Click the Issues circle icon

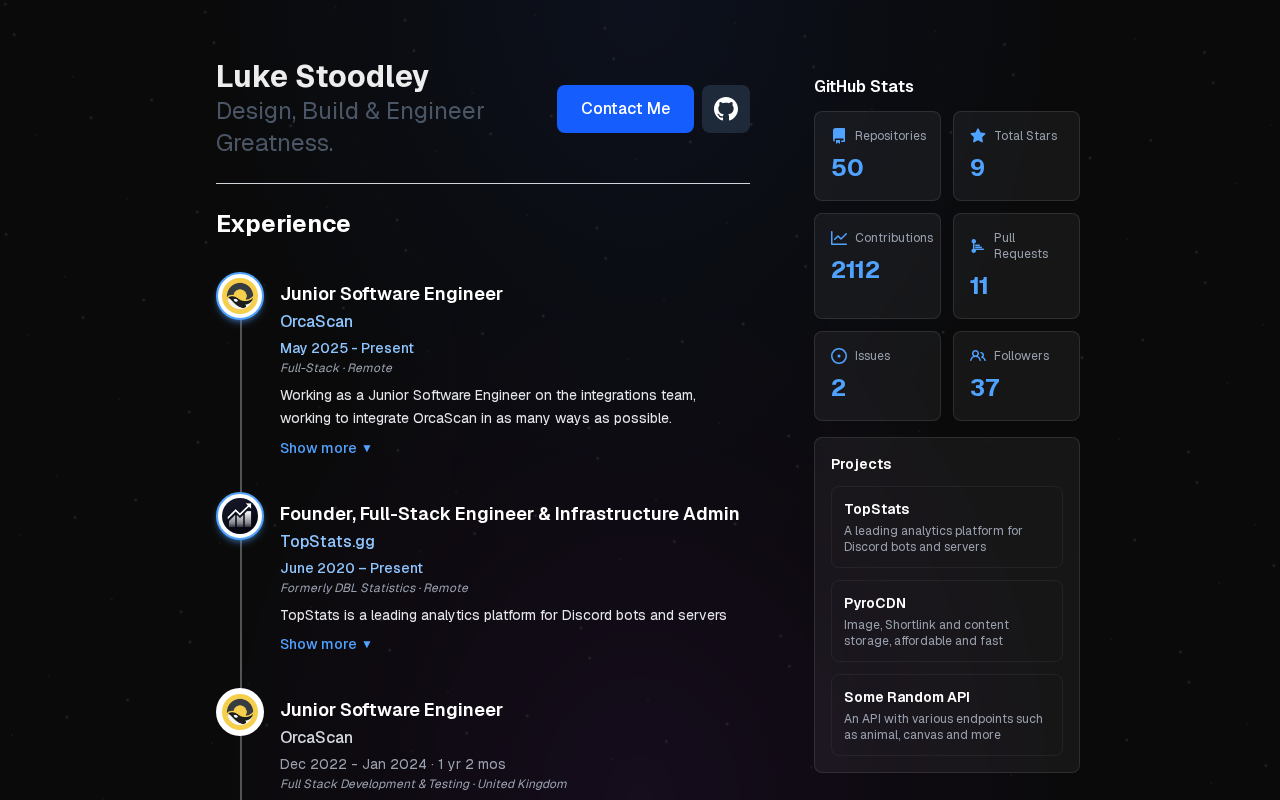(x=839, y=356)
